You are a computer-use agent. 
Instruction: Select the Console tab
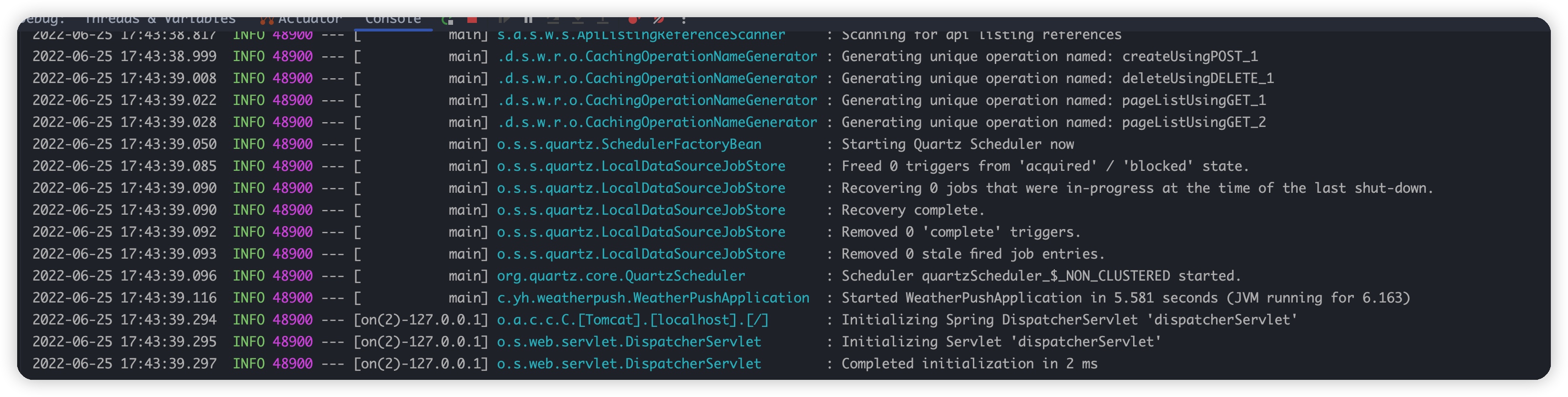(x=392, y=20)
